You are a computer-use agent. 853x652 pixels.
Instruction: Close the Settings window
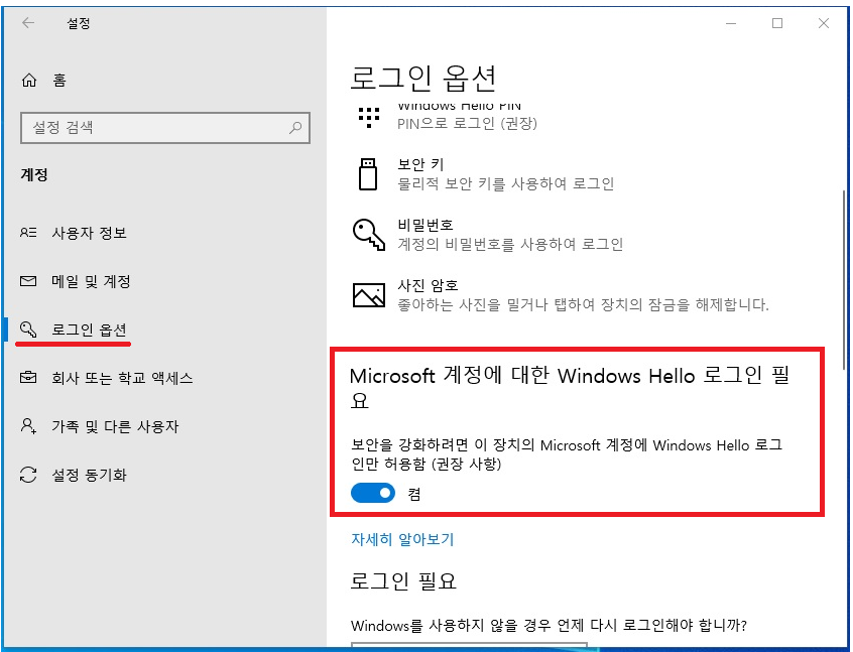(x=824, y=23)
